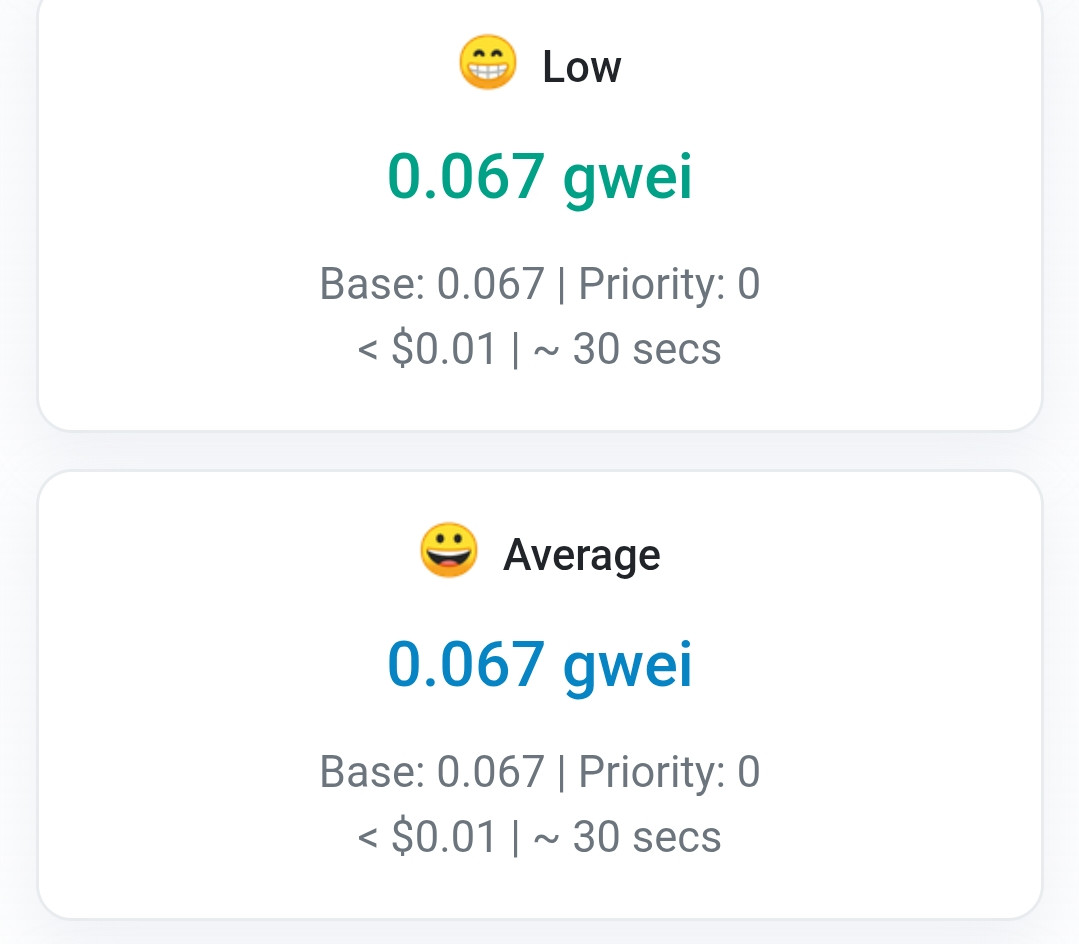Viewport: 1079px width, 944px height.
Task: Click the gwei unit in the Average card
Action: tap(628, 668)
